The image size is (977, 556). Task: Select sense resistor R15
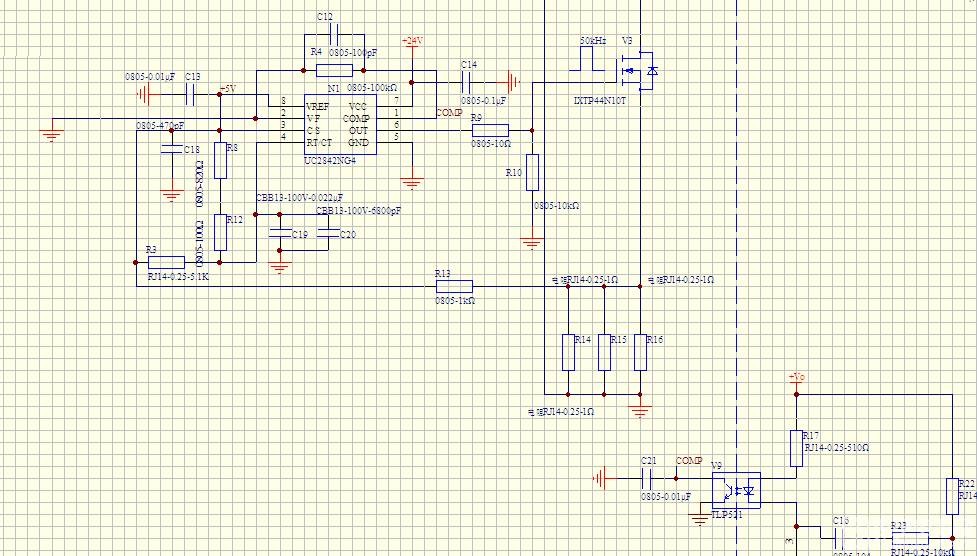[x=604, y=352]
